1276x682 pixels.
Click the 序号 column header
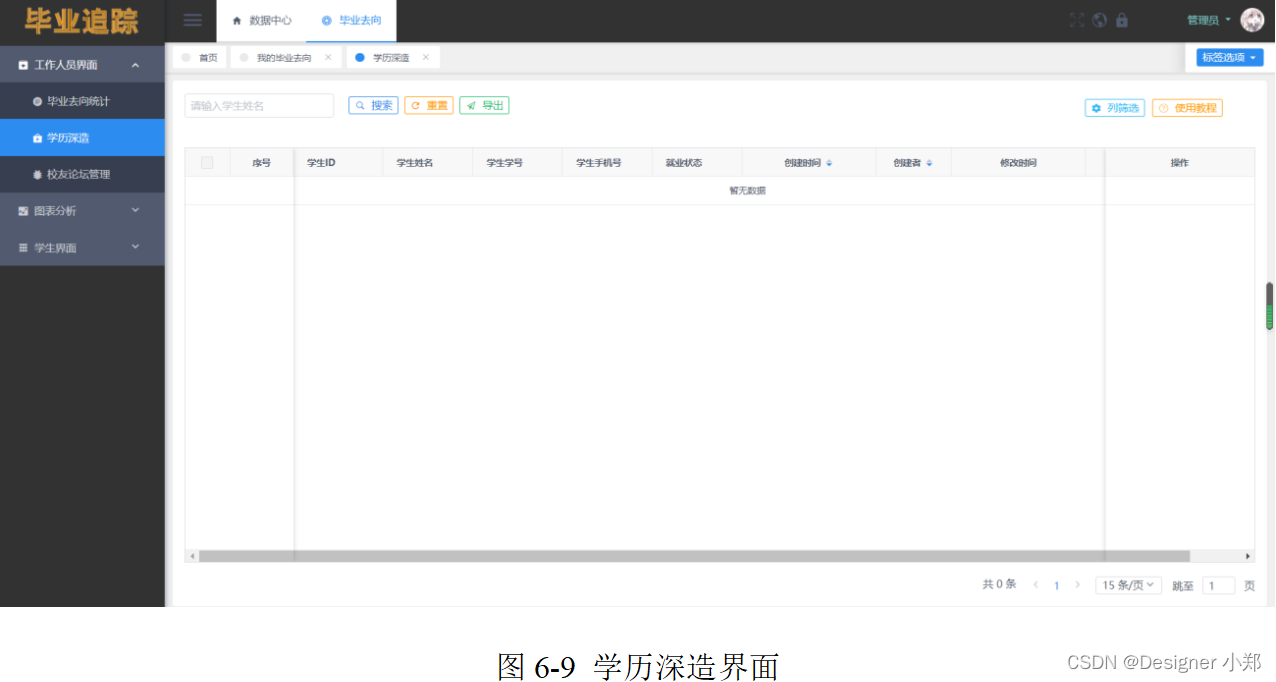tap(262, 163)
